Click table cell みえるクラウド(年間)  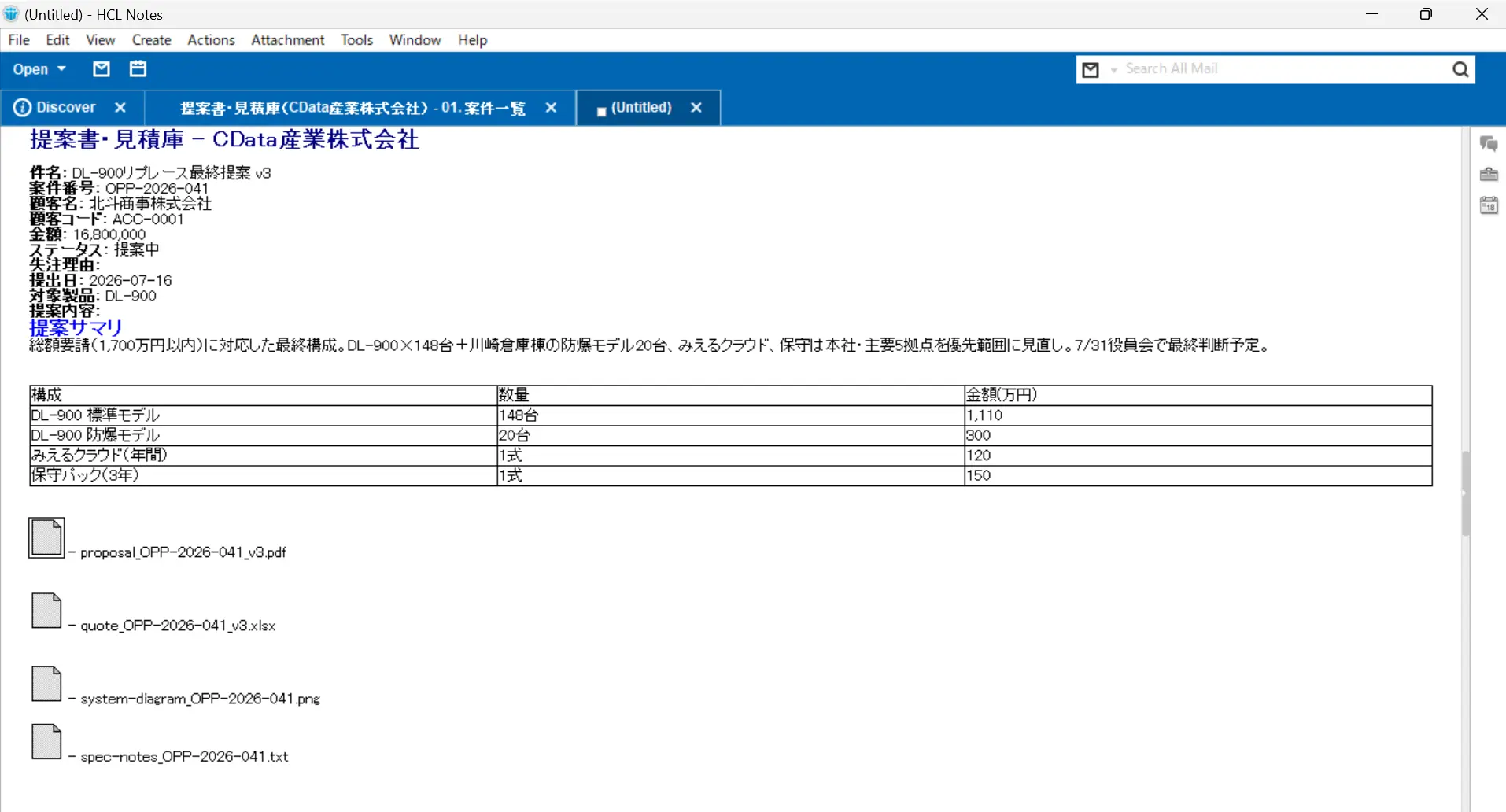point(263,456)
